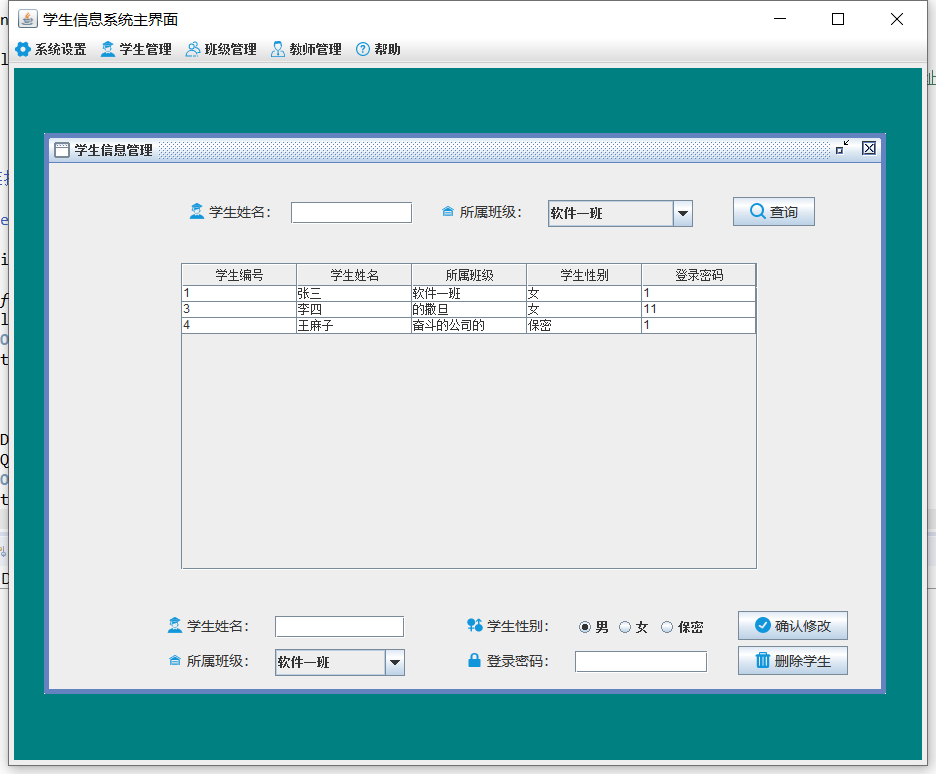
Task: Open the top 所属班级 class dropdown
Action: [683, 213]
